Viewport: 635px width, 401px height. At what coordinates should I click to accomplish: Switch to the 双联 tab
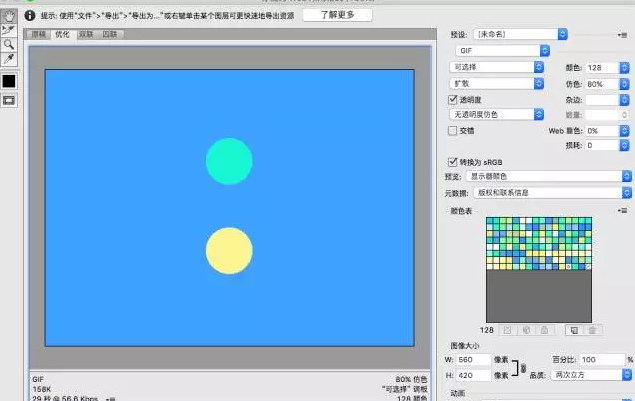point(86,34)
